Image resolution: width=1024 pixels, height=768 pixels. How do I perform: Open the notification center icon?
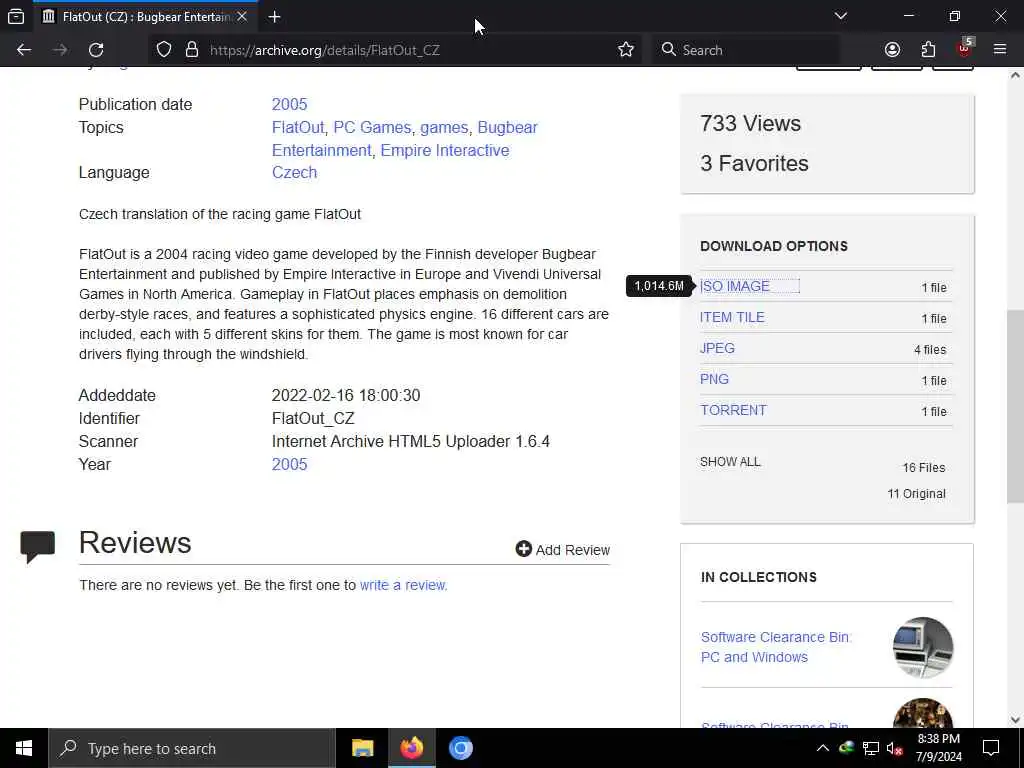(x=991, y=748)
